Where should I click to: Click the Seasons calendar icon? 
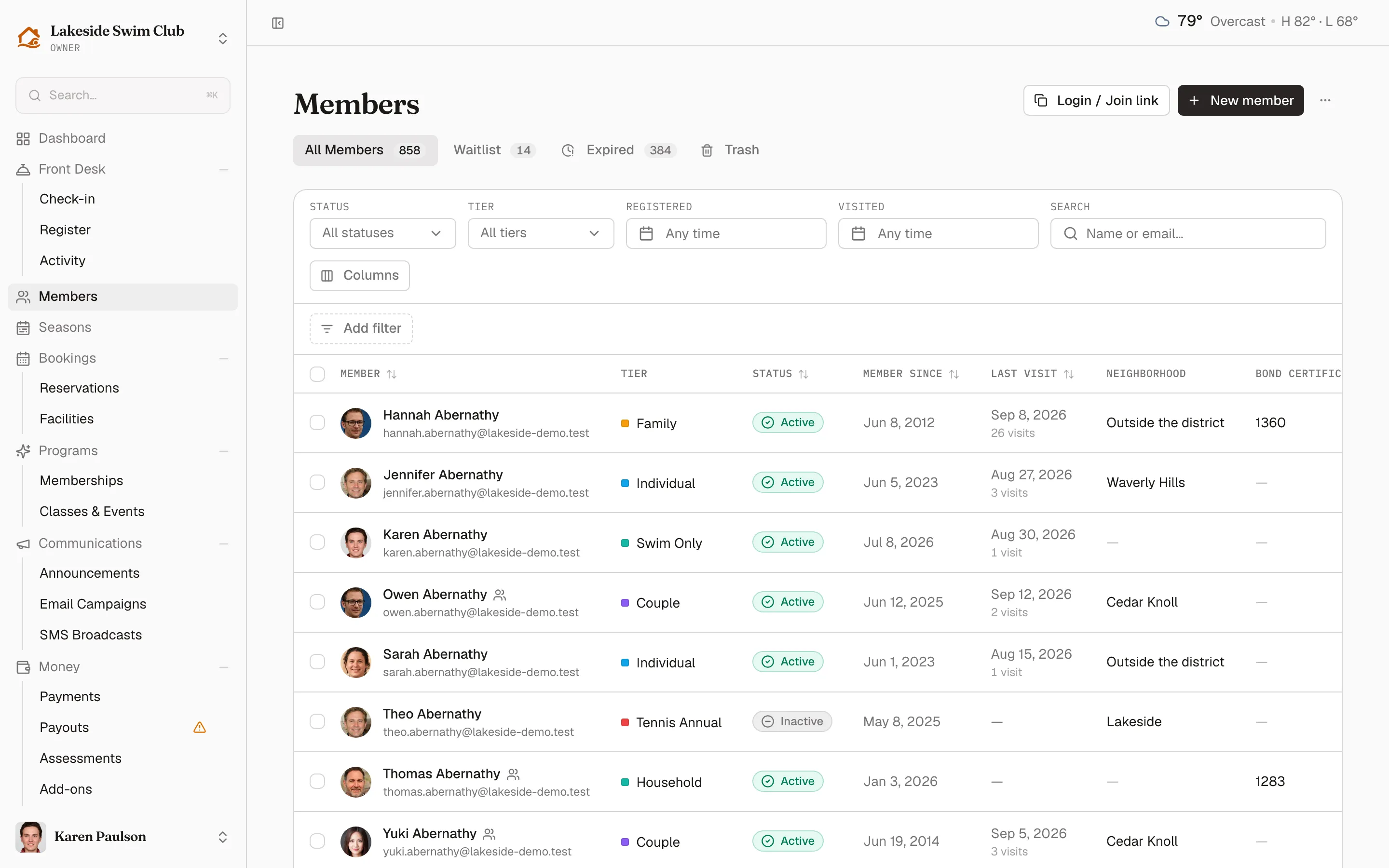(x=23, y=327)
